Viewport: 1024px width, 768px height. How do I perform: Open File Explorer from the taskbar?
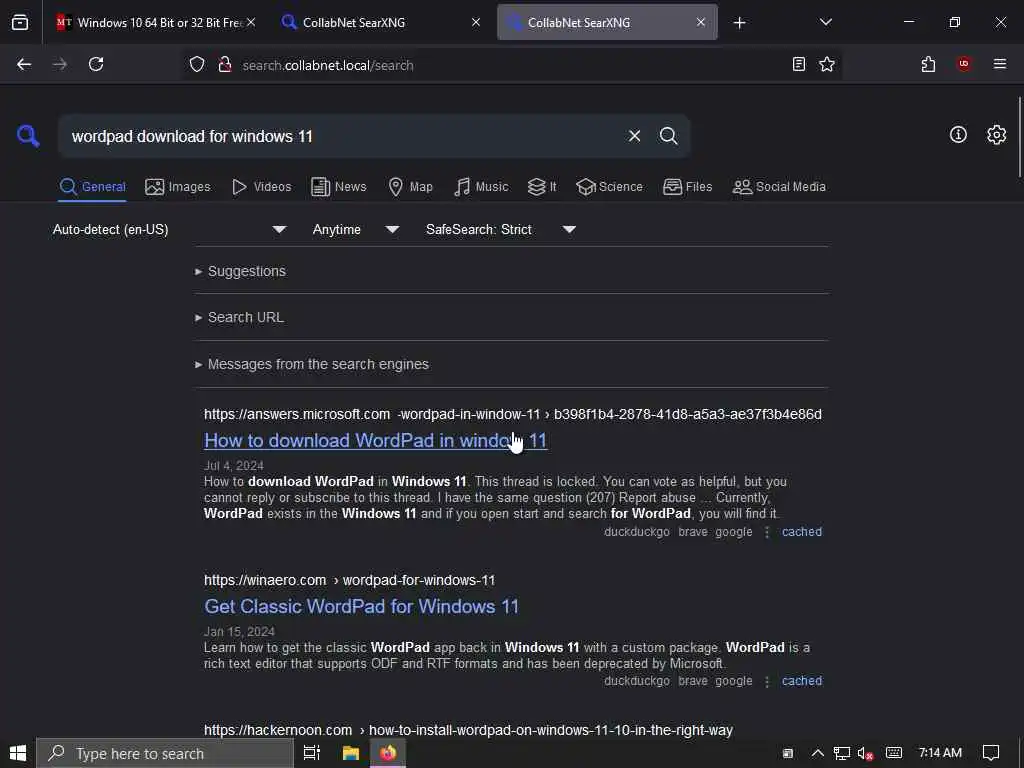(x=351, y=753)
